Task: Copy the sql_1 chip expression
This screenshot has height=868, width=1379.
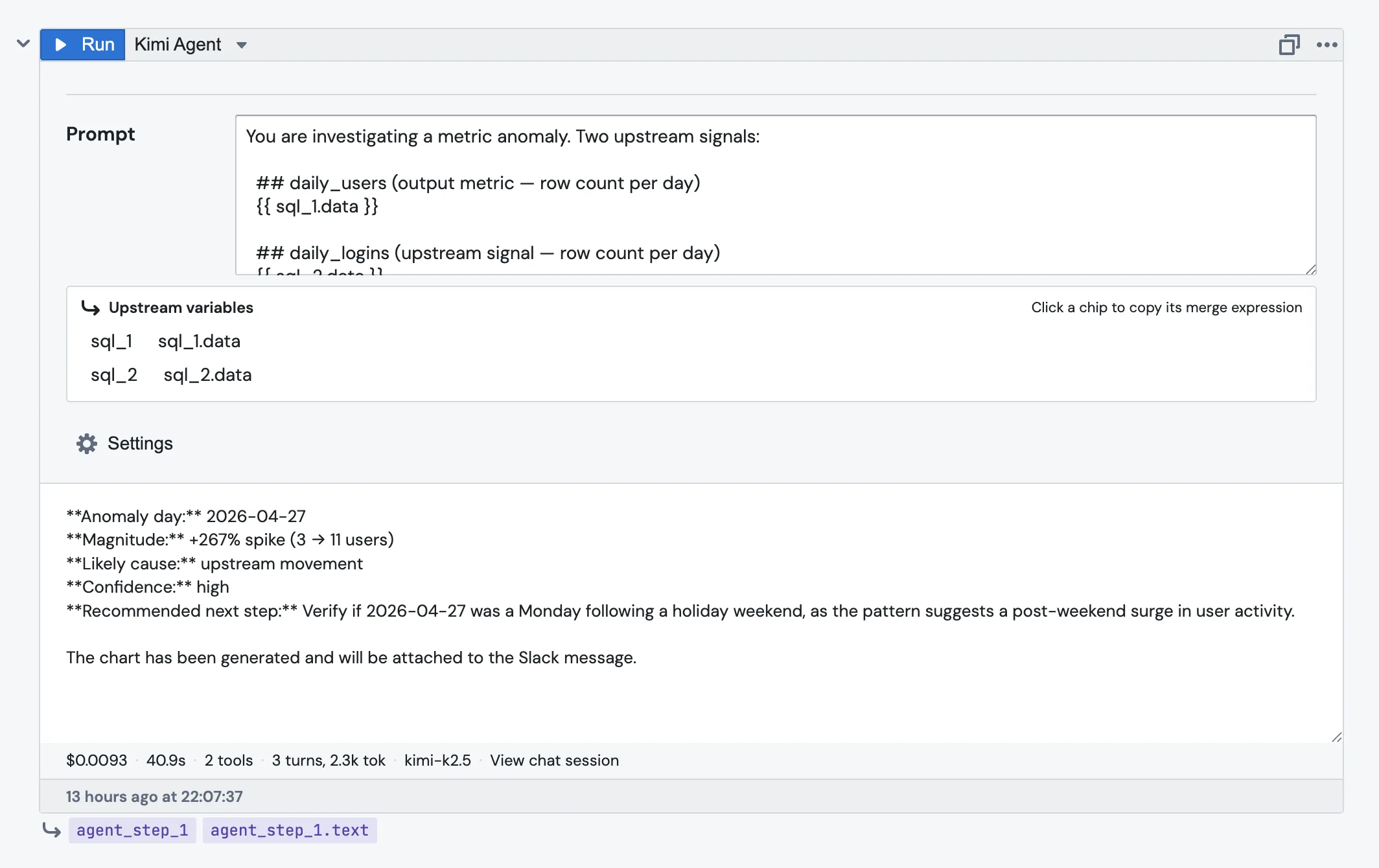Action: [x=111, y=341]
